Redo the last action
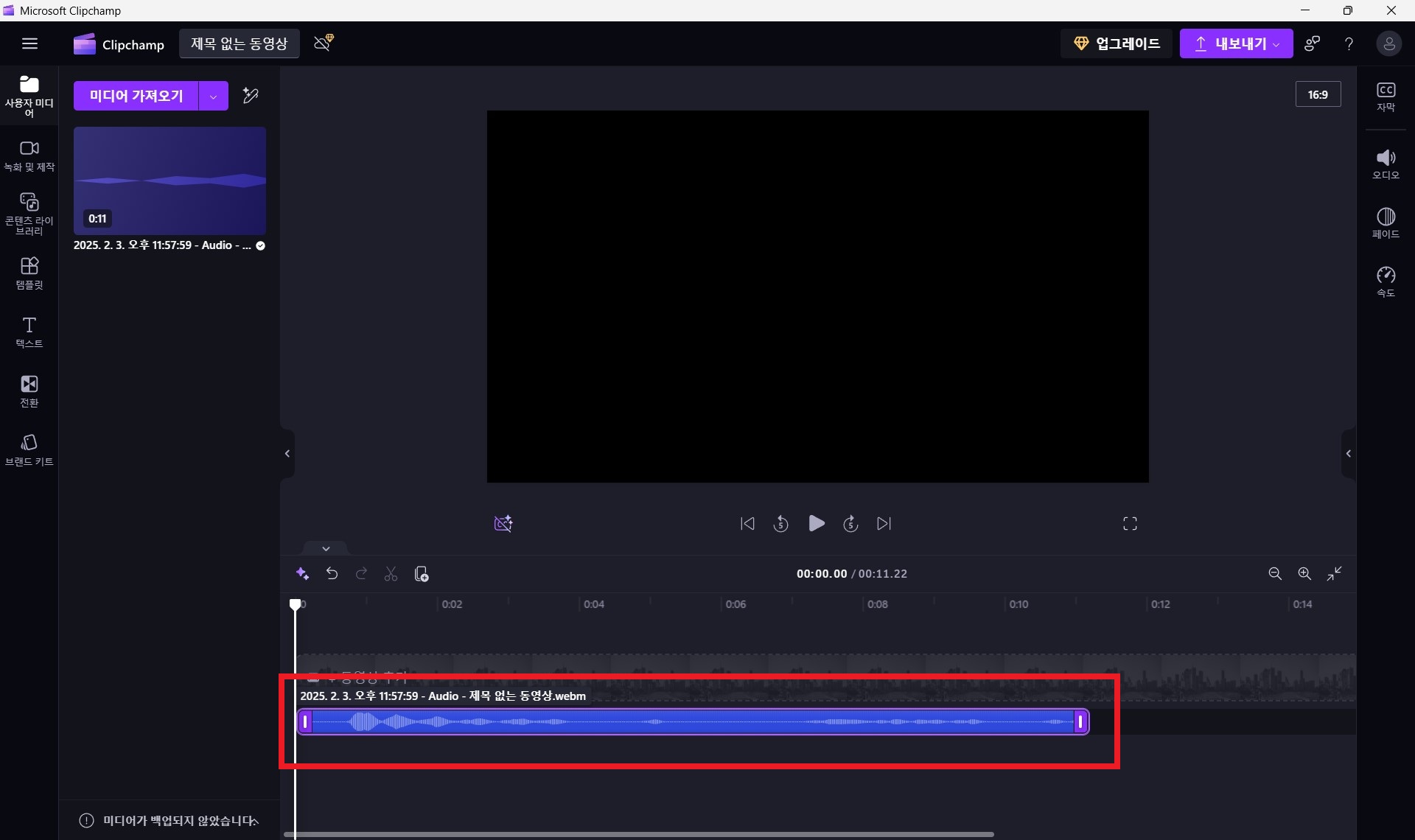This screenshot has height=840, width=1415. click(x=361, y=574)
